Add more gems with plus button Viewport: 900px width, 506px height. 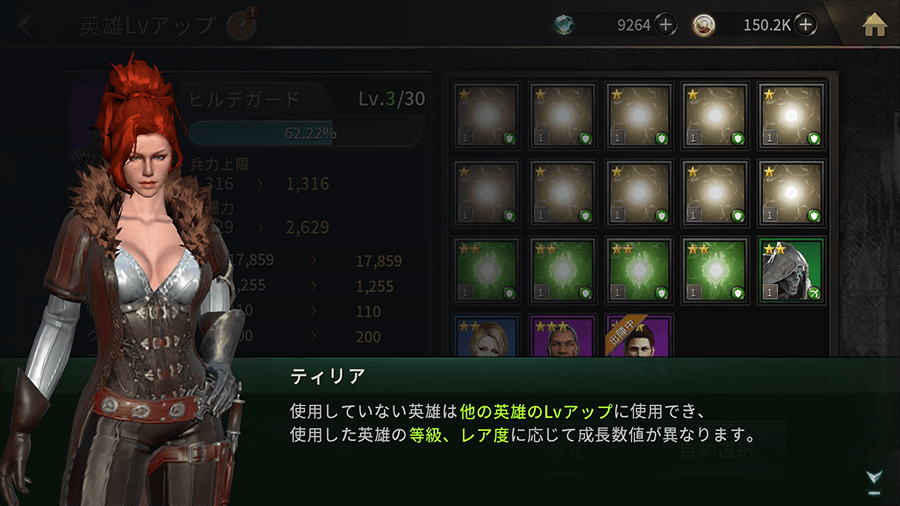(x=666, y=25)
